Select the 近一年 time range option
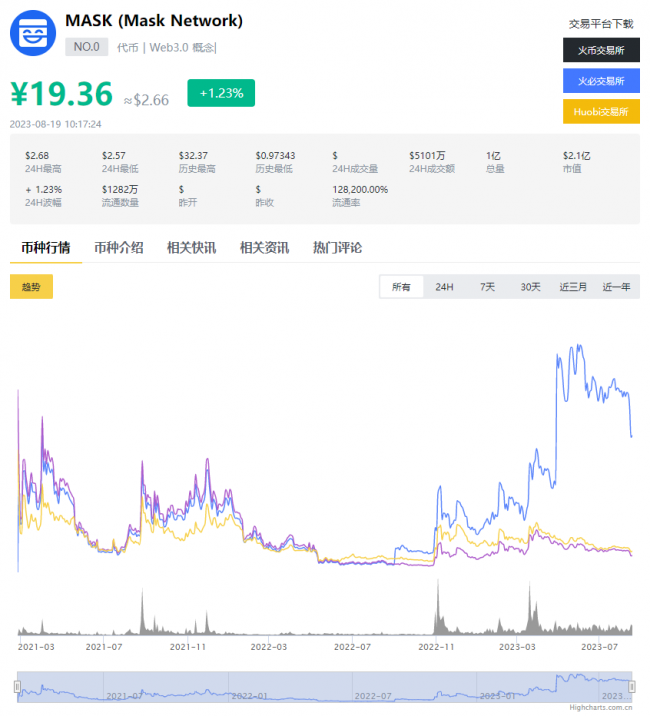The image size is (650, 716). click(616, 287)
